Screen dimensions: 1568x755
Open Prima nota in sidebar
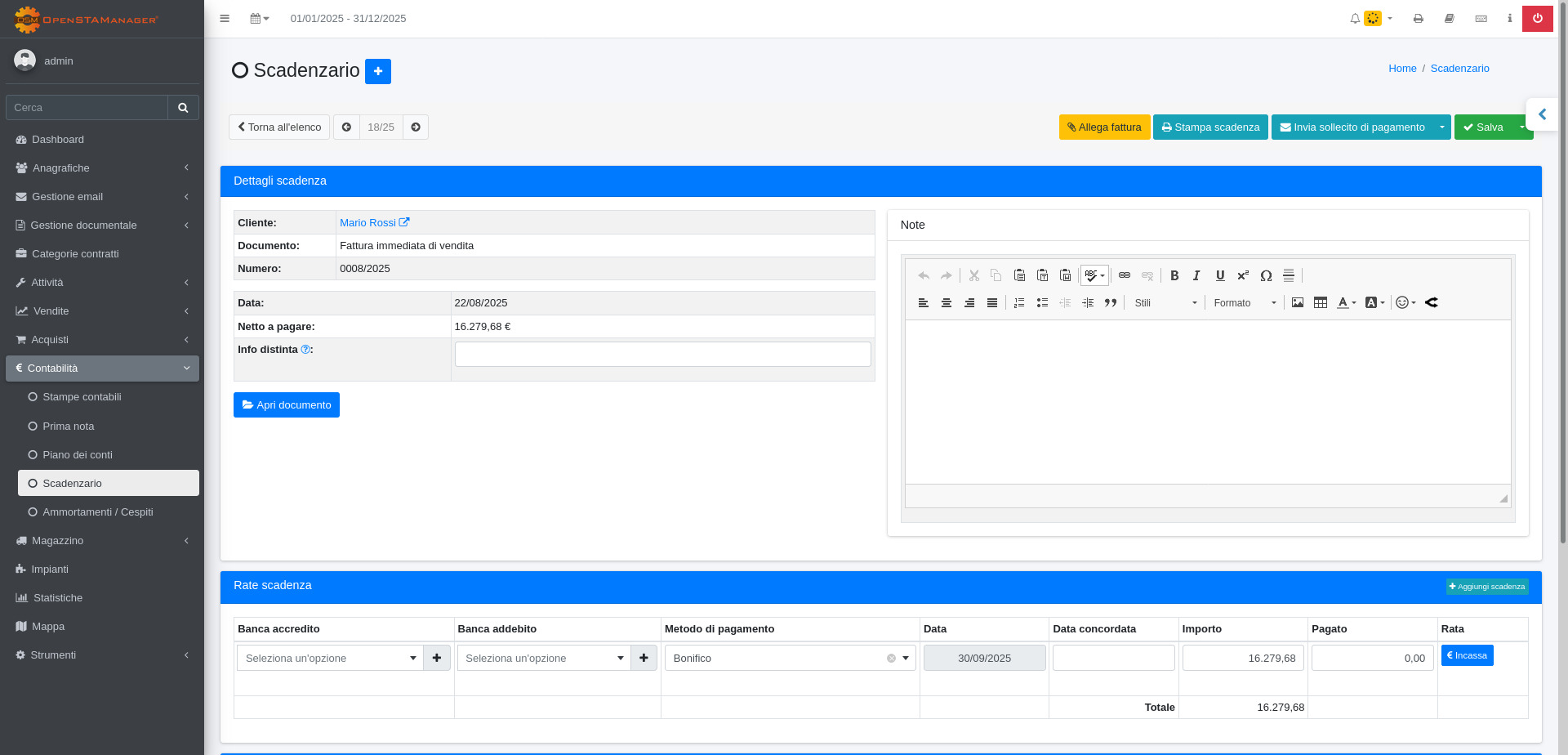109,426
